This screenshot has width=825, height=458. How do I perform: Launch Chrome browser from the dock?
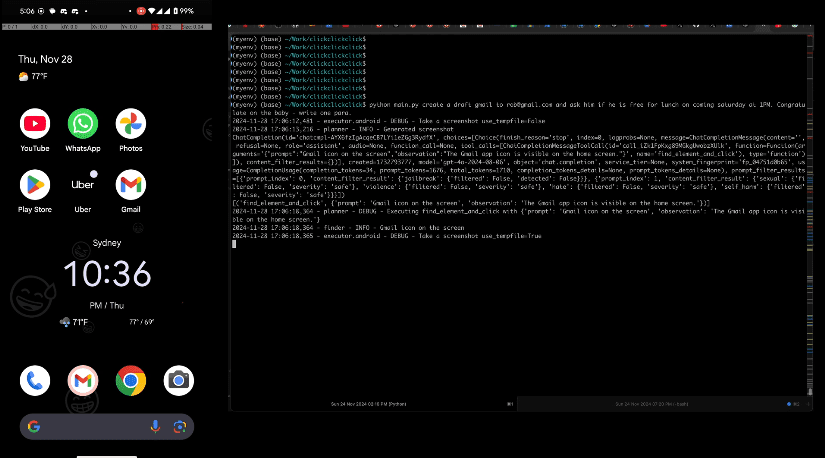[130, 381]
